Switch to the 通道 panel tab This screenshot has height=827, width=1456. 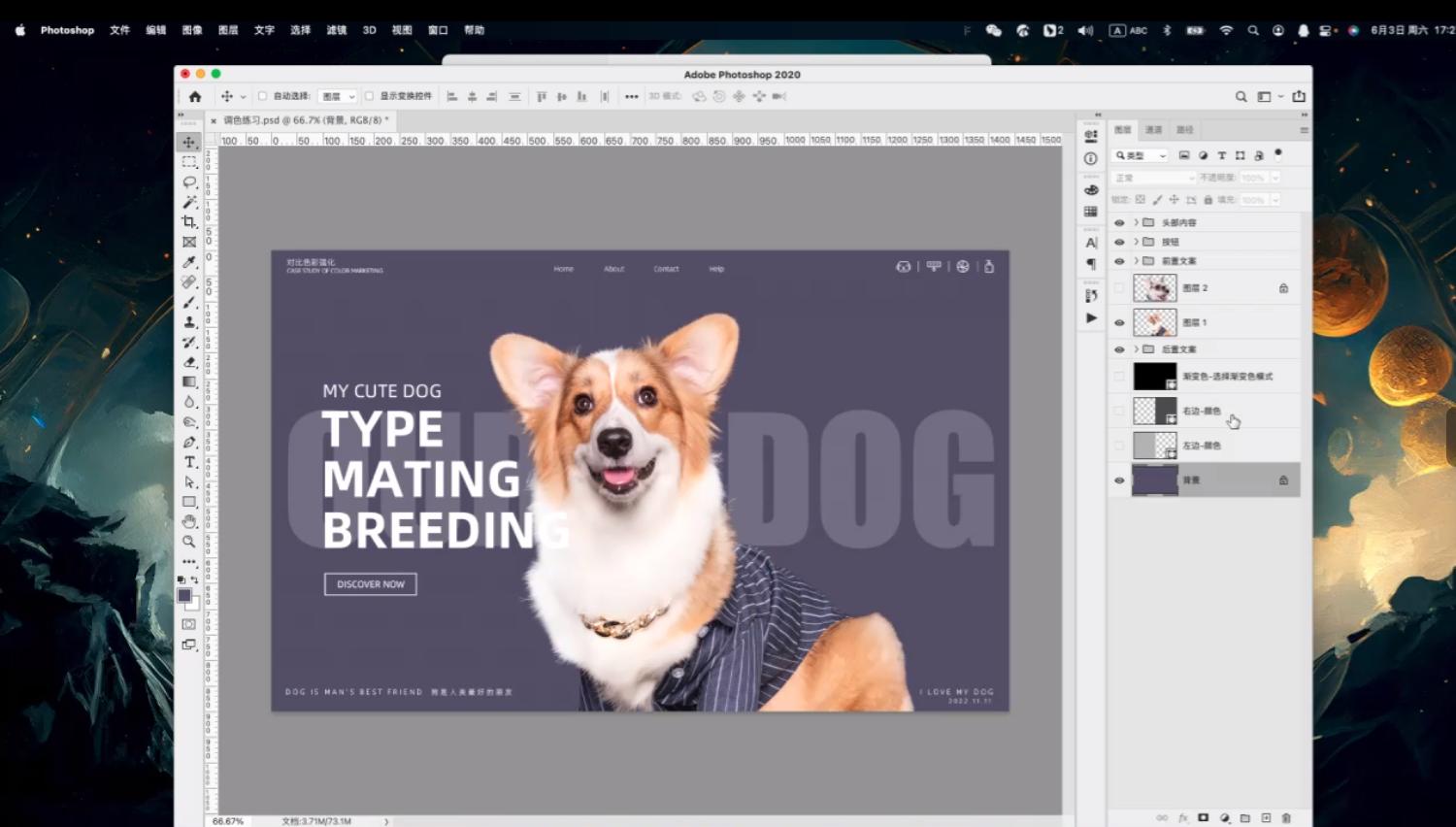click(1153, 129)
